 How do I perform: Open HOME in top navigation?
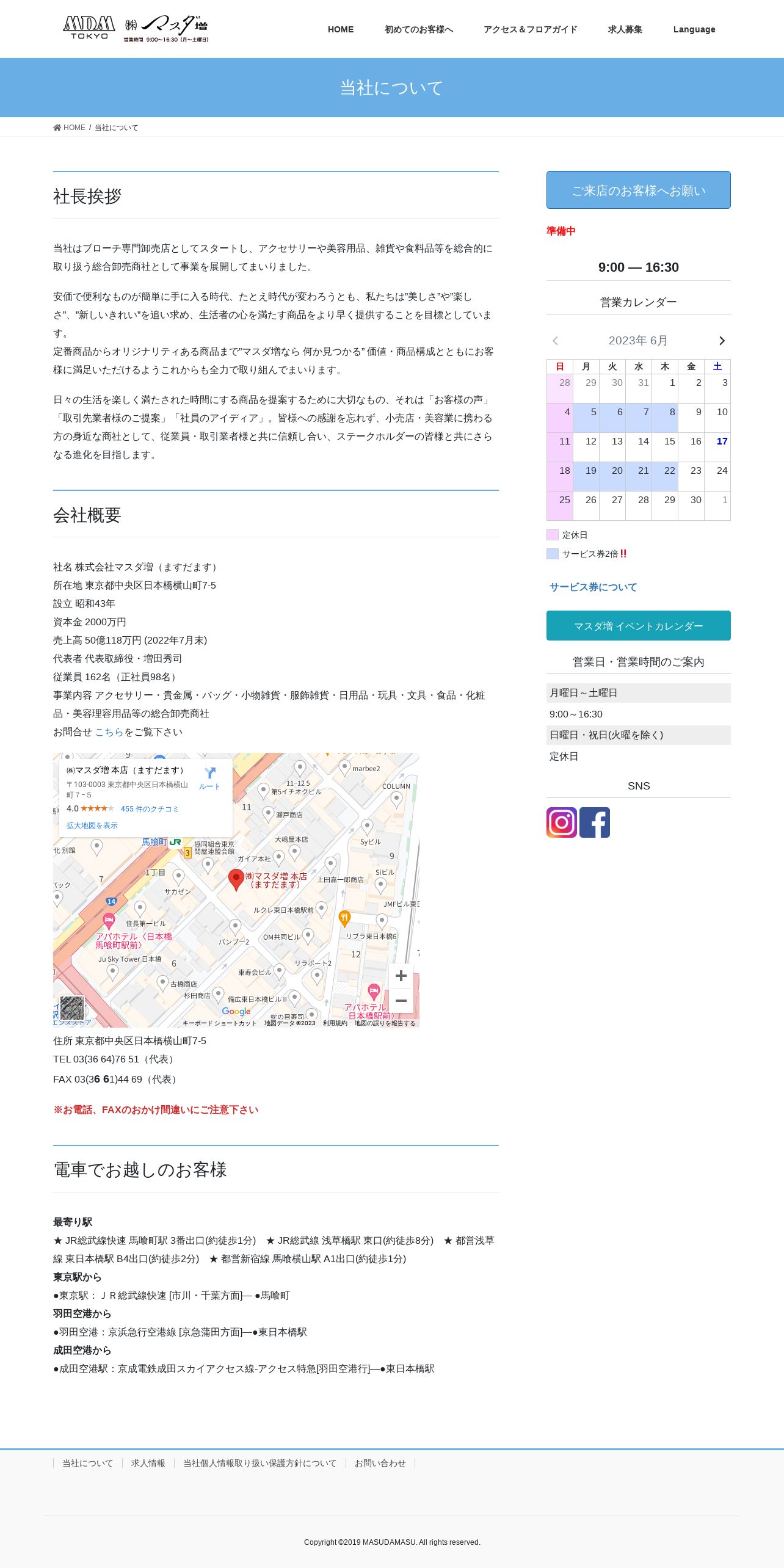pyautogui.click(x=341, y=29)
